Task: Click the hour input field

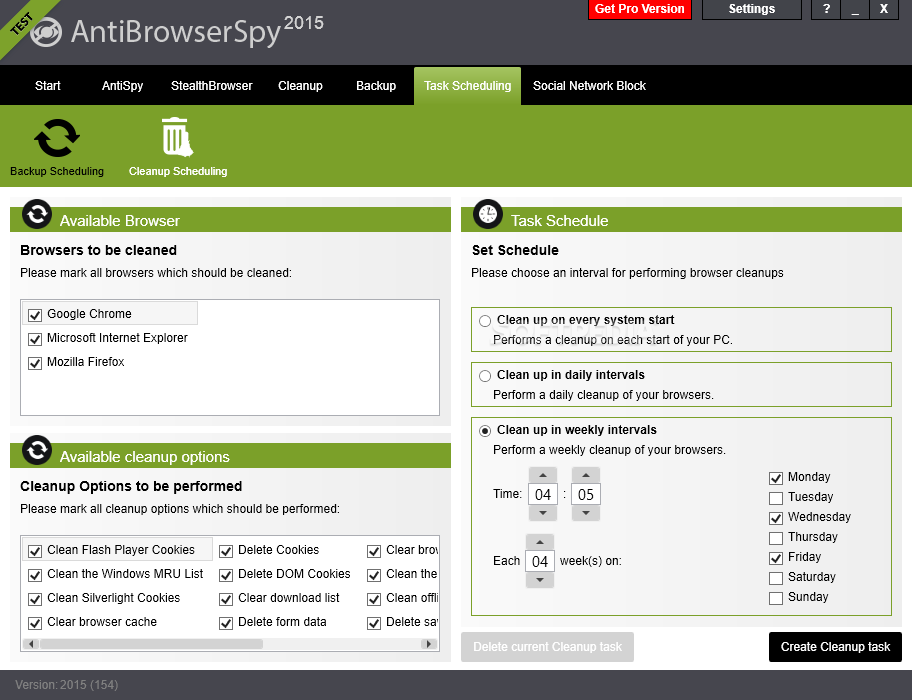Action: [543, 494]
